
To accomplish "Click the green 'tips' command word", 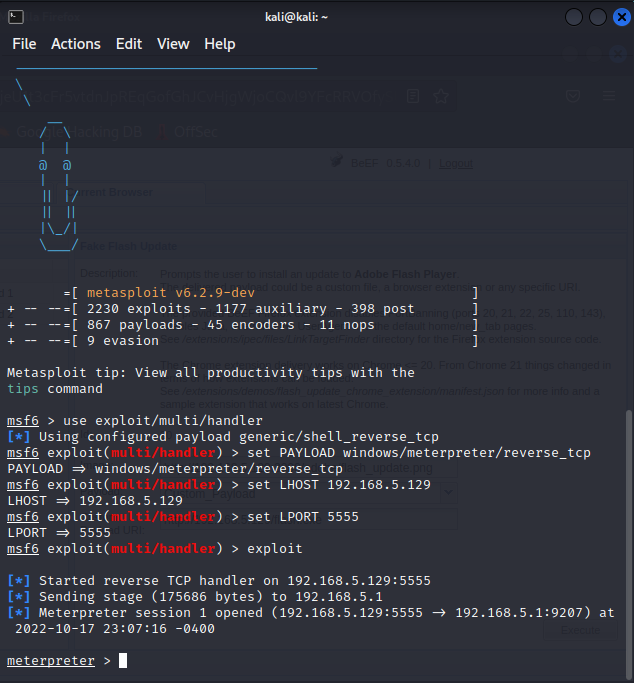I will [23, 389].
